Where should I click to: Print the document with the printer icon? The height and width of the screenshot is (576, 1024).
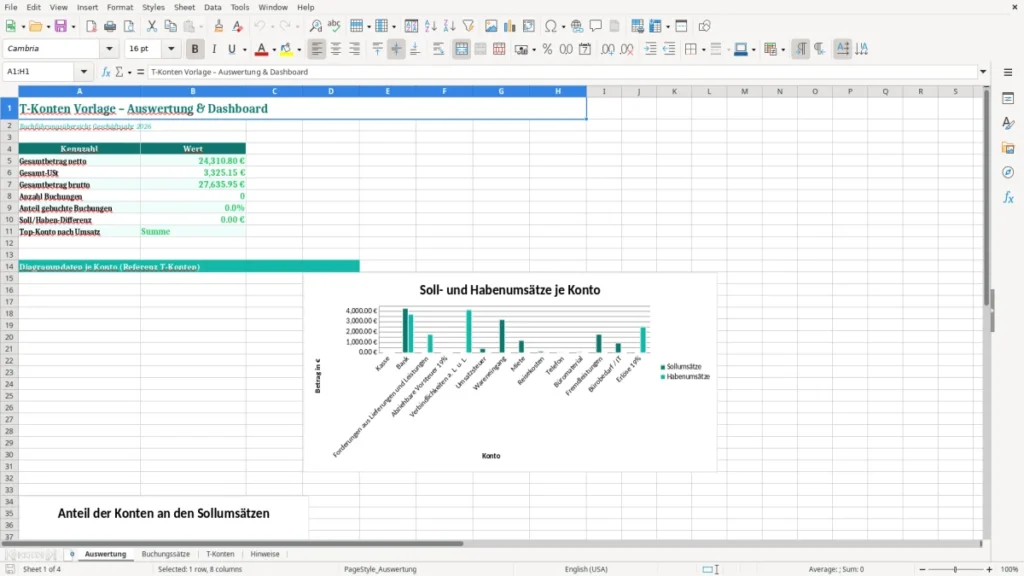pos(110,26)
